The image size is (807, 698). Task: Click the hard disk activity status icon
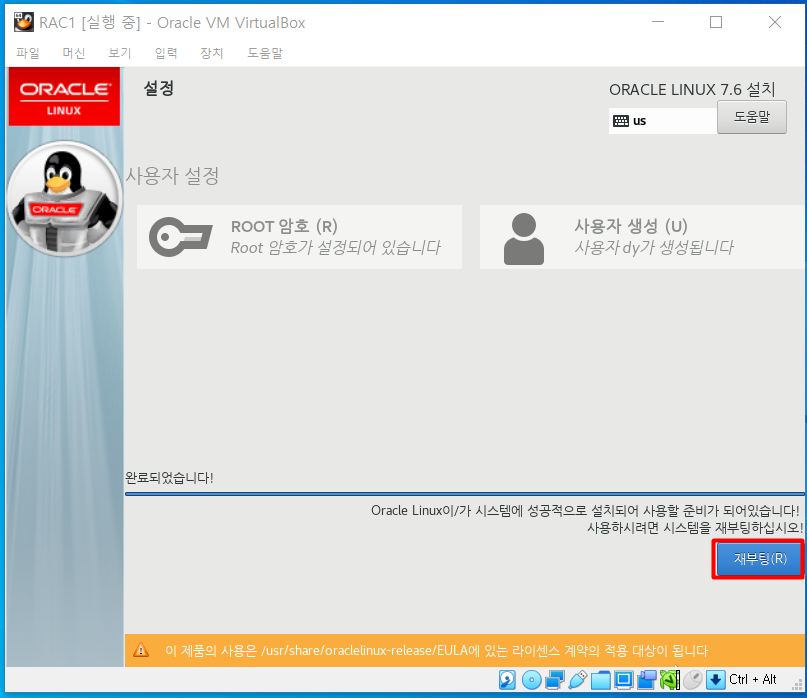pos(507,679)
